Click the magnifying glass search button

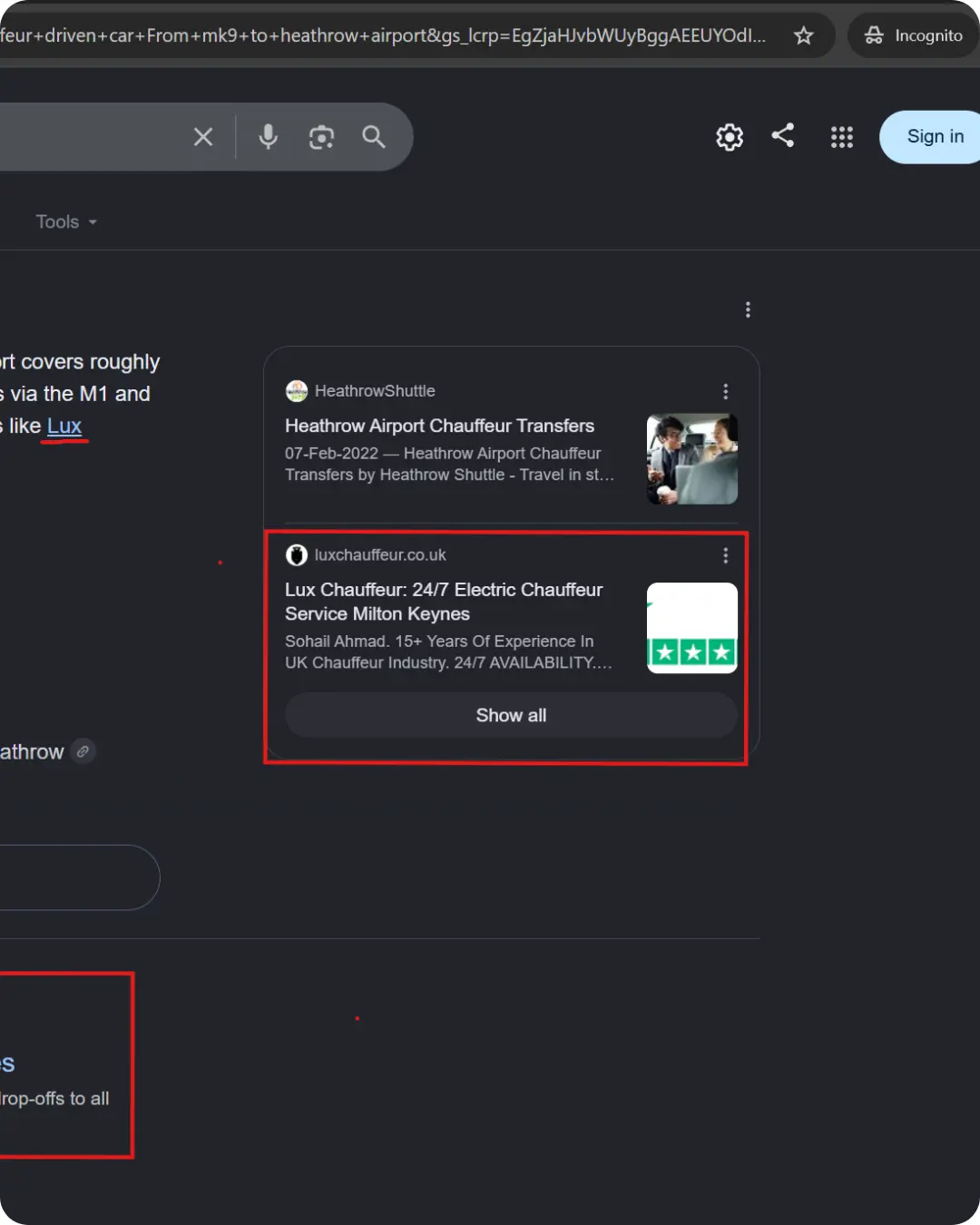pyautogui.click(x=374, y=137)
